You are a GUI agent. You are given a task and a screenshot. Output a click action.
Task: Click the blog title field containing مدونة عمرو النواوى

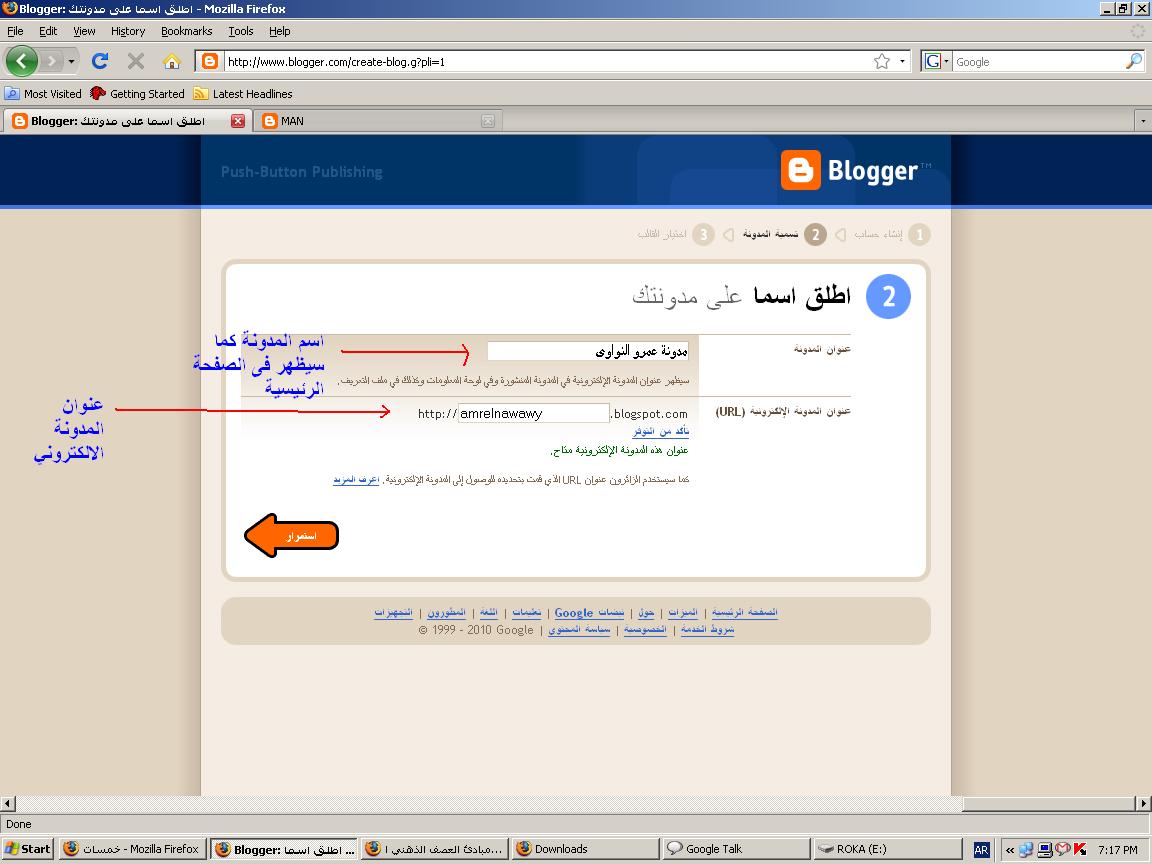[x=588, y=351]
